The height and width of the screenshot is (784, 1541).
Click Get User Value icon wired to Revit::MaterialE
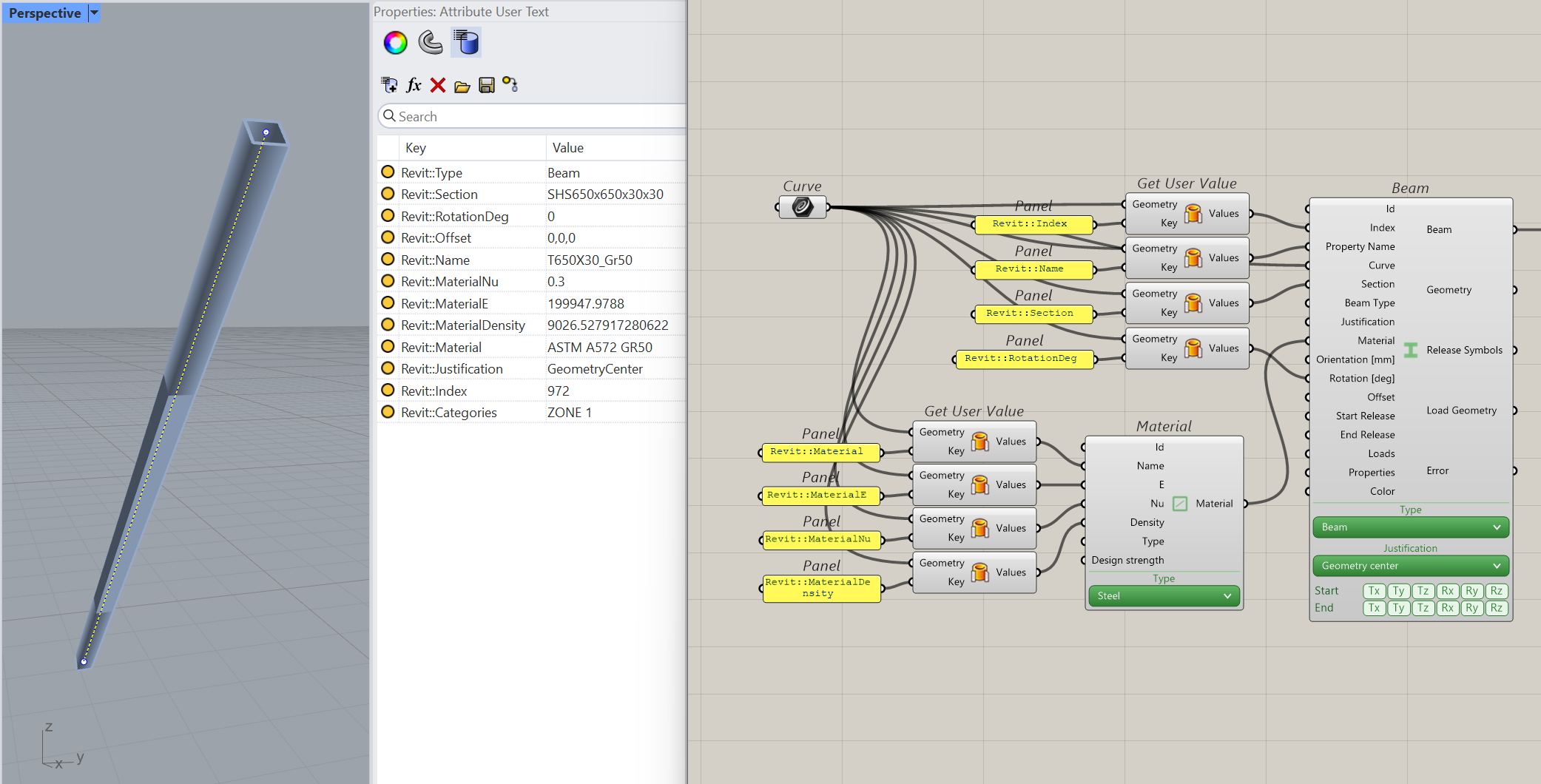pos(979,485)
